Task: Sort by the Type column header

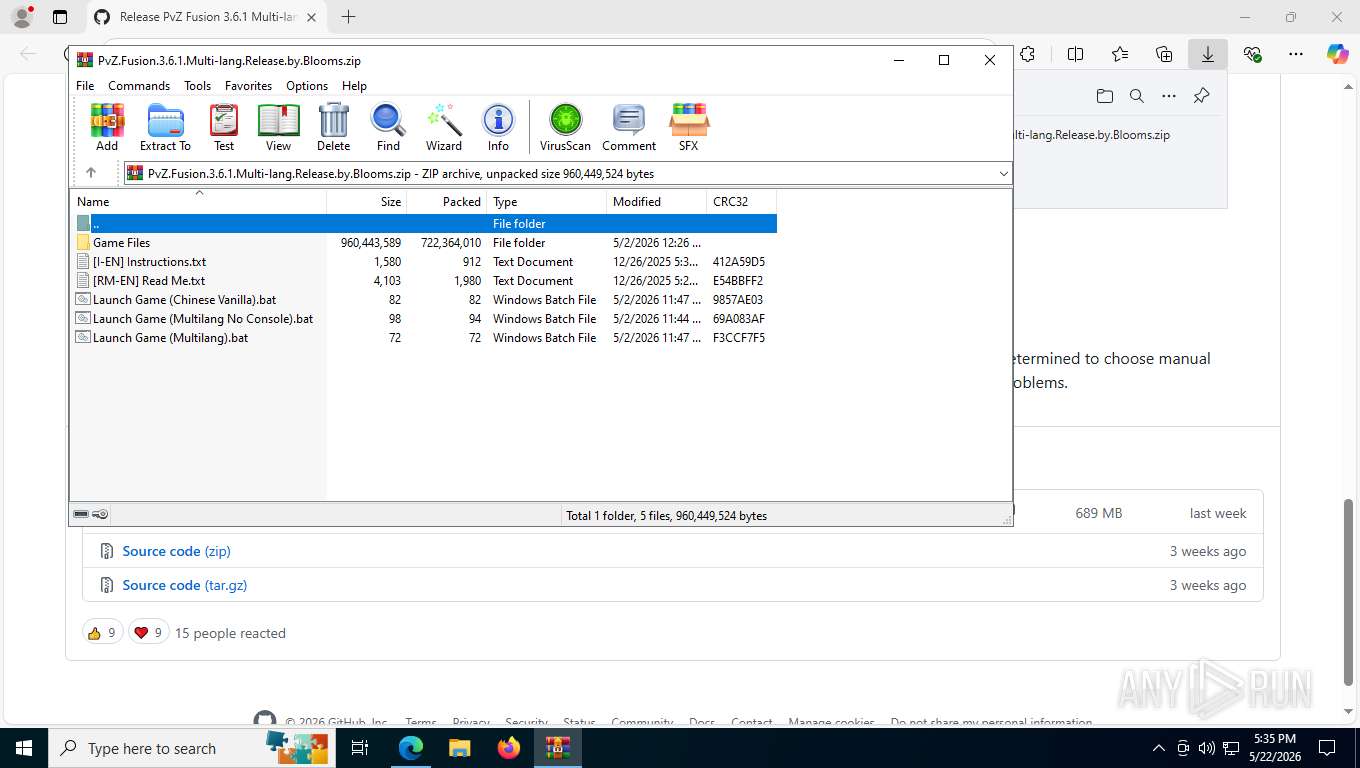Action: click(x=547, y=202)
